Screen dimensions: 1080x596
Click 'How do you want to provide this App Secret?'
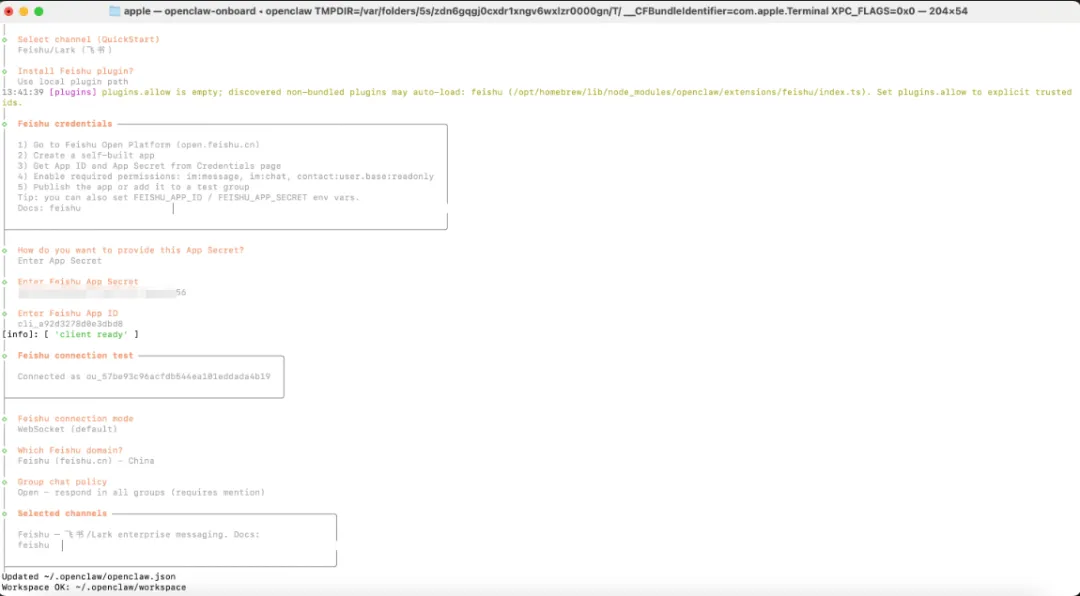click(x=130, y=250)
